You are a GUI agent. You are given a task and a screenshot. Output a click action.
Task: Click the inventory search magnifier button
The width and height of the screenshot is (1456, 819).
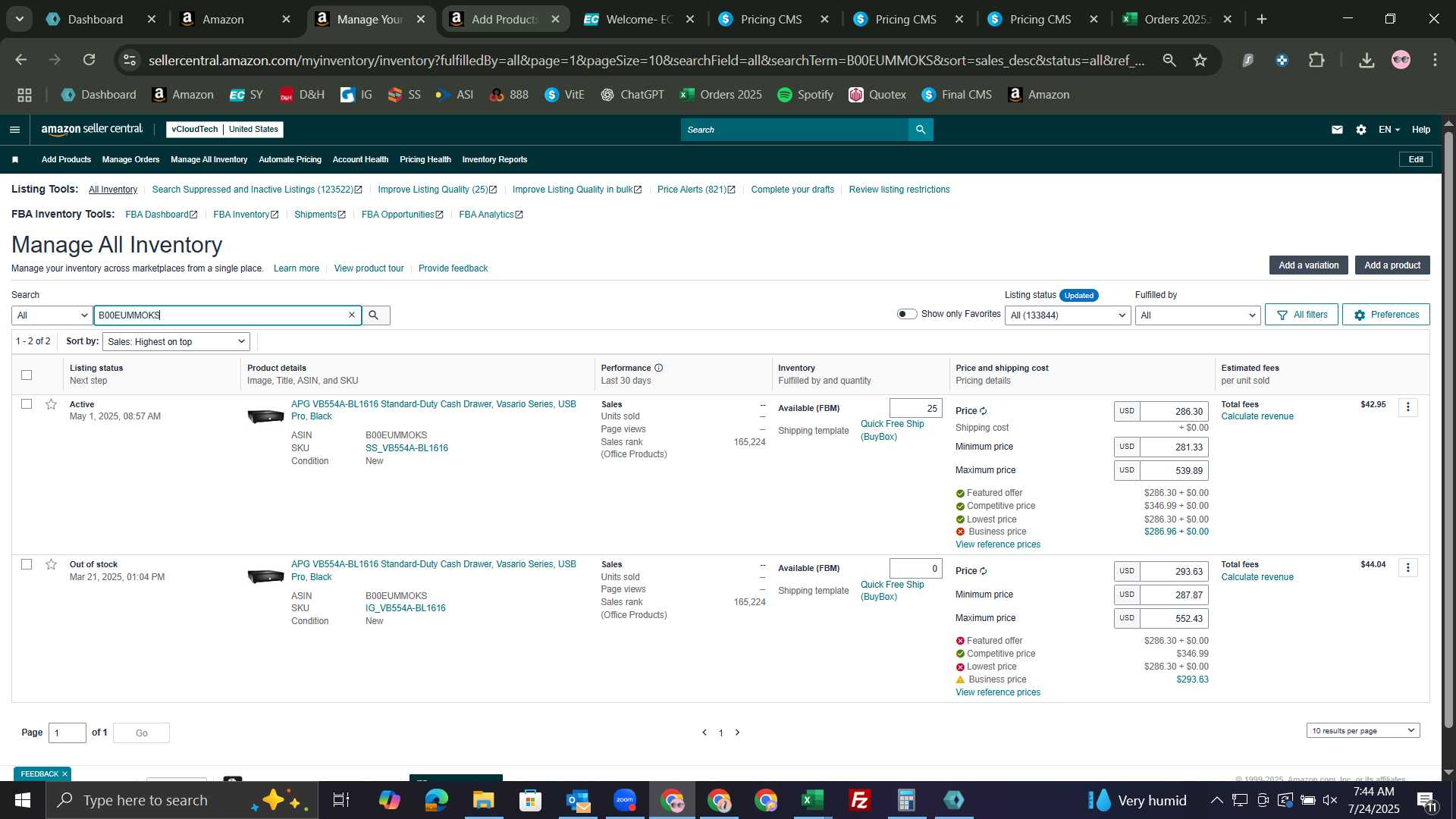pos(374,315)
